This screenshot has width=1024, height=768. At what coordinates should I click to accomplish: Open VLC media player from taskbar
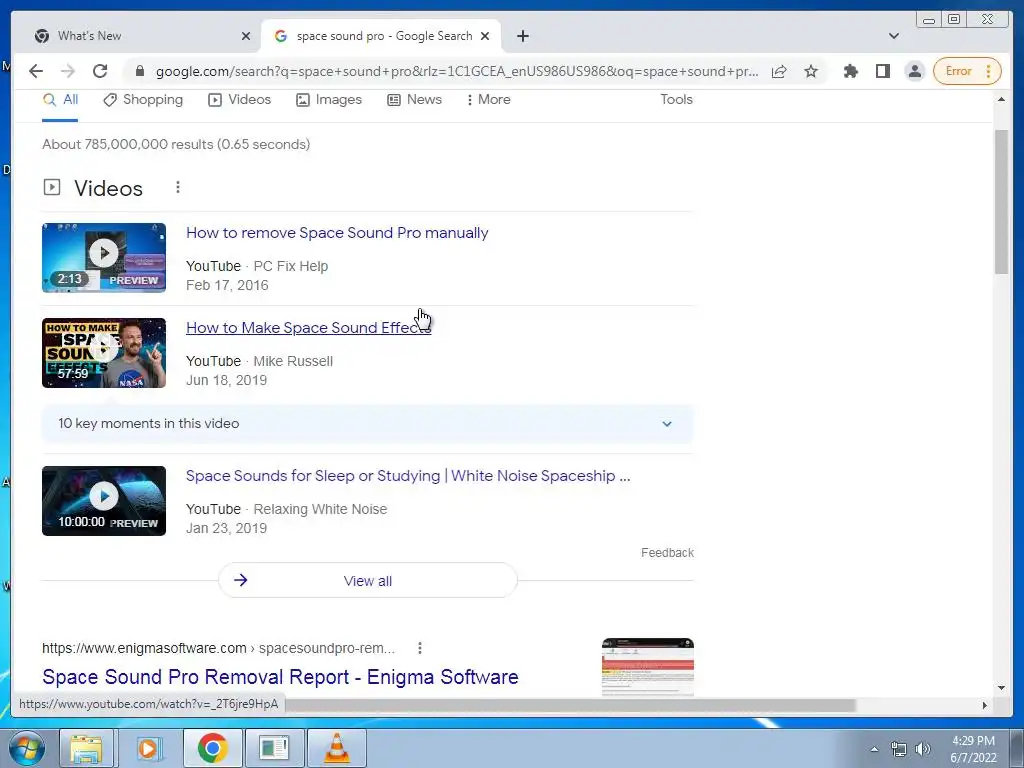337,748
